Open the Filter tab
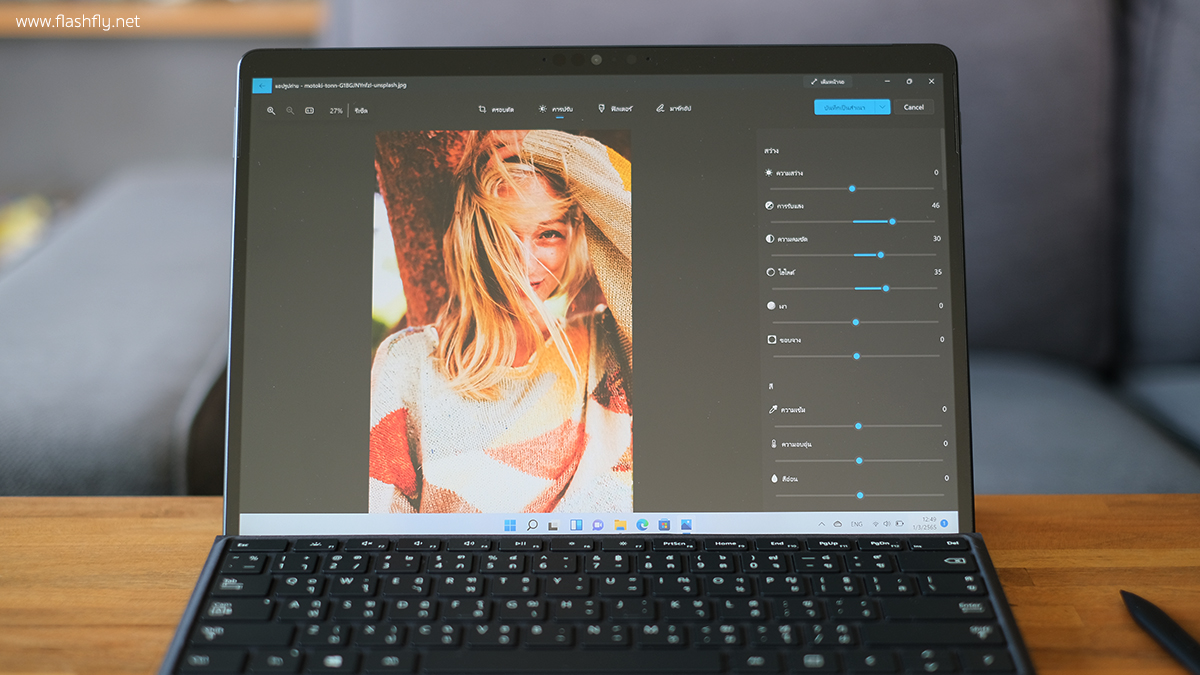 pyautogui.click(x=615, y=108)
